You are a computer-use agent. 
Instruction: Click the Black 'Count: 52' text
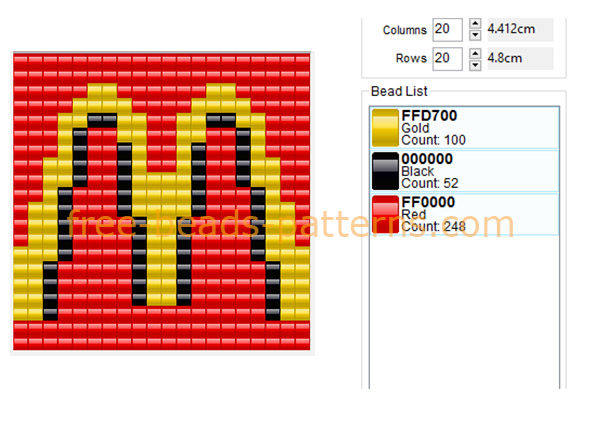tap(430, 183)
